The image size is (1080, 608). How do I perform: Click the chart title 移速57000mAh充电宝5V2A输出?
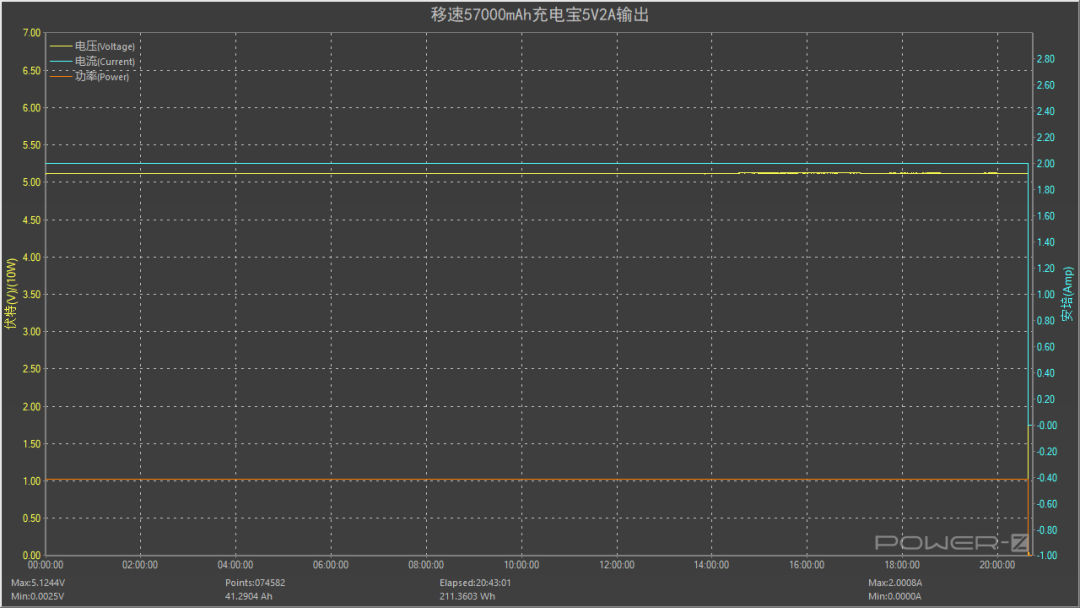coord(539,14)
